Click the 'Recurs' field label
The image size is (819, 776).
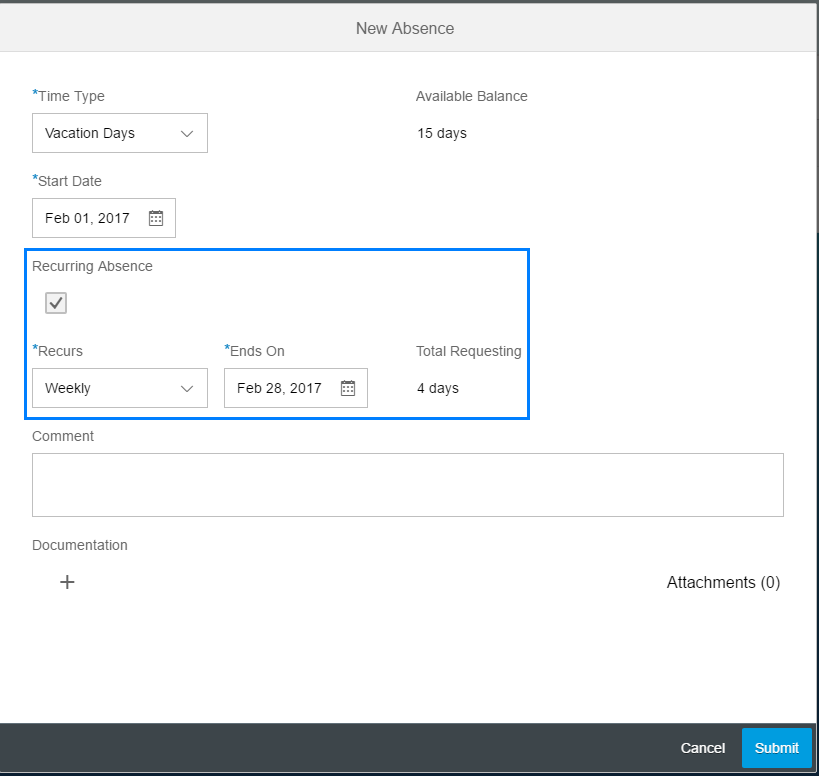[57, 351]
